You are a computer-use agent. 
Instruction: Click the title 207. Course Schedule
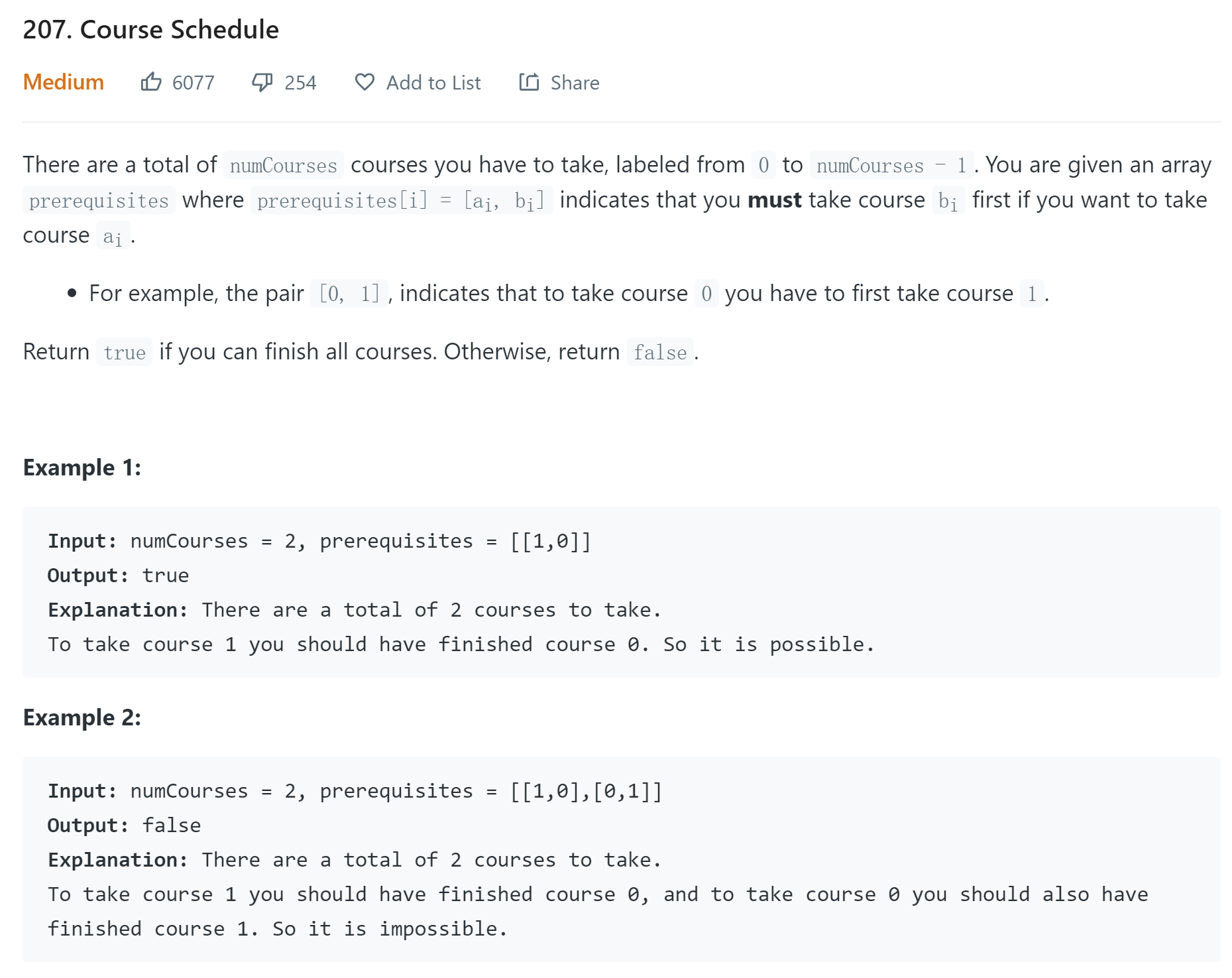(x=150, y=30)
